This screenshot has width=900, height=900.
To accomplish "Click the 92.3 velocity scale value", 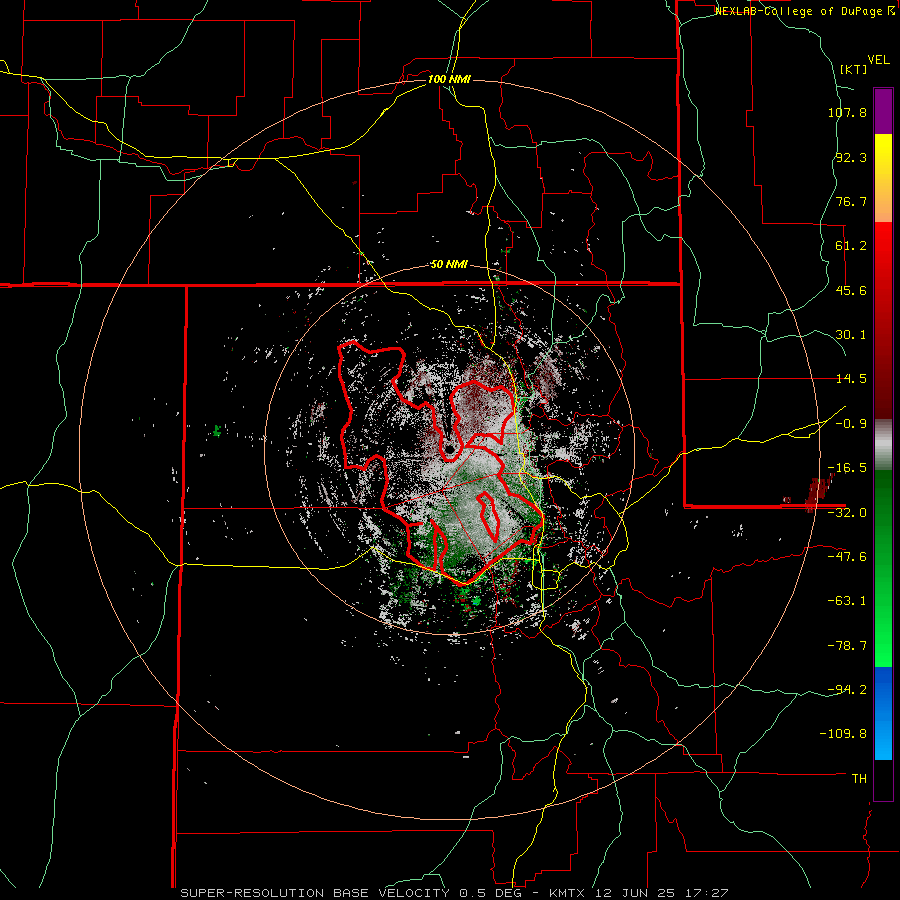I will pos(851,157).
